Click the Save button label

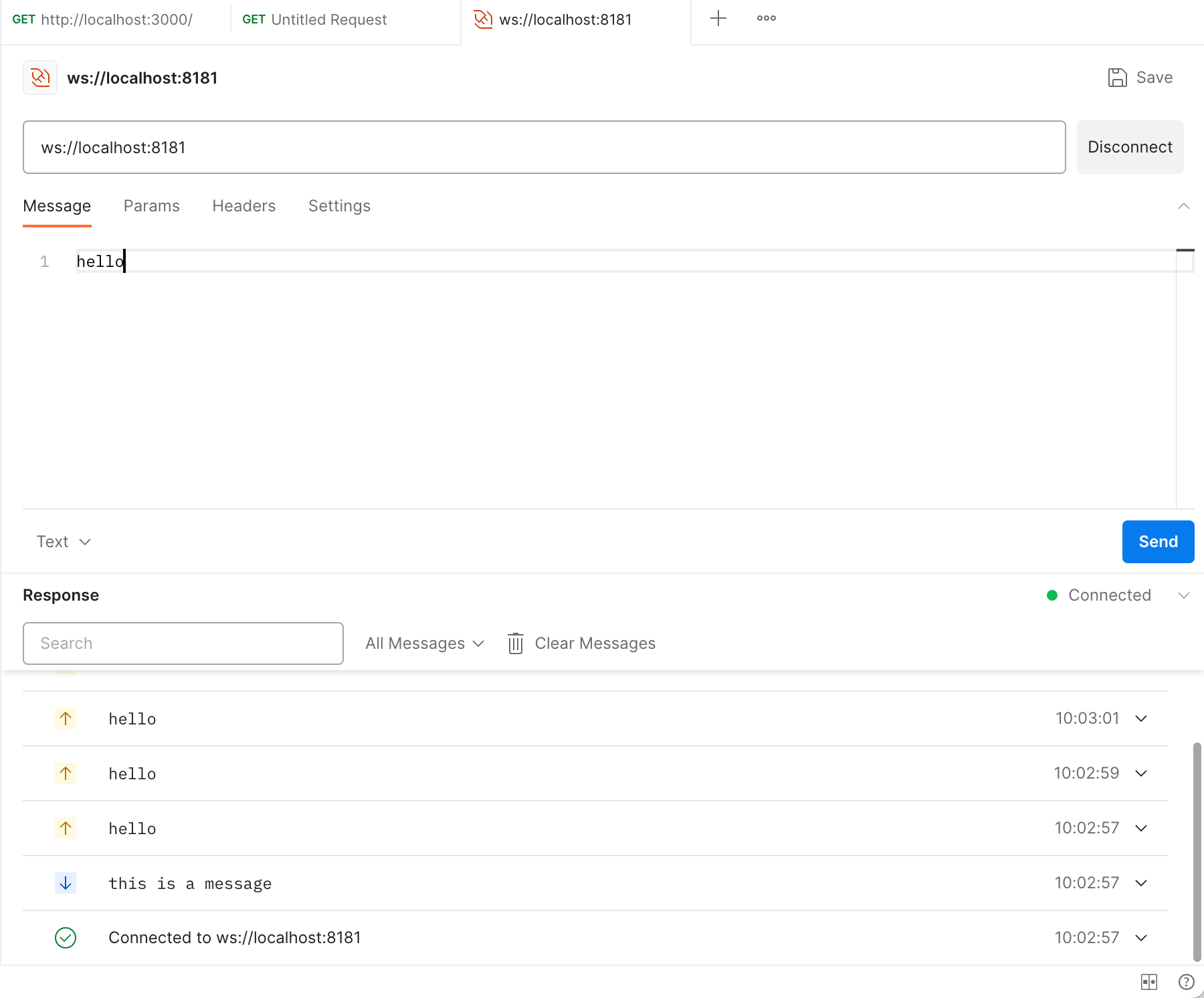point(1155,78)
